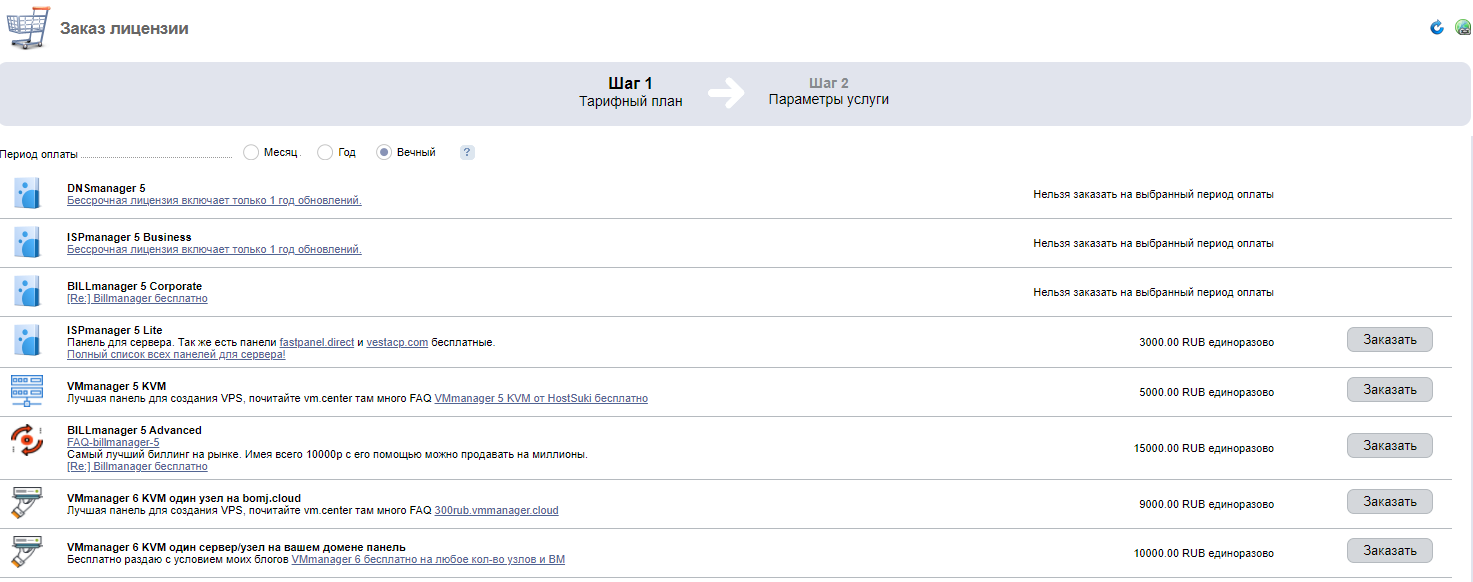Click the ISPmanager 5 Lite product icon
Screen dimensions: 1473x582
click(x=27, y=341)
